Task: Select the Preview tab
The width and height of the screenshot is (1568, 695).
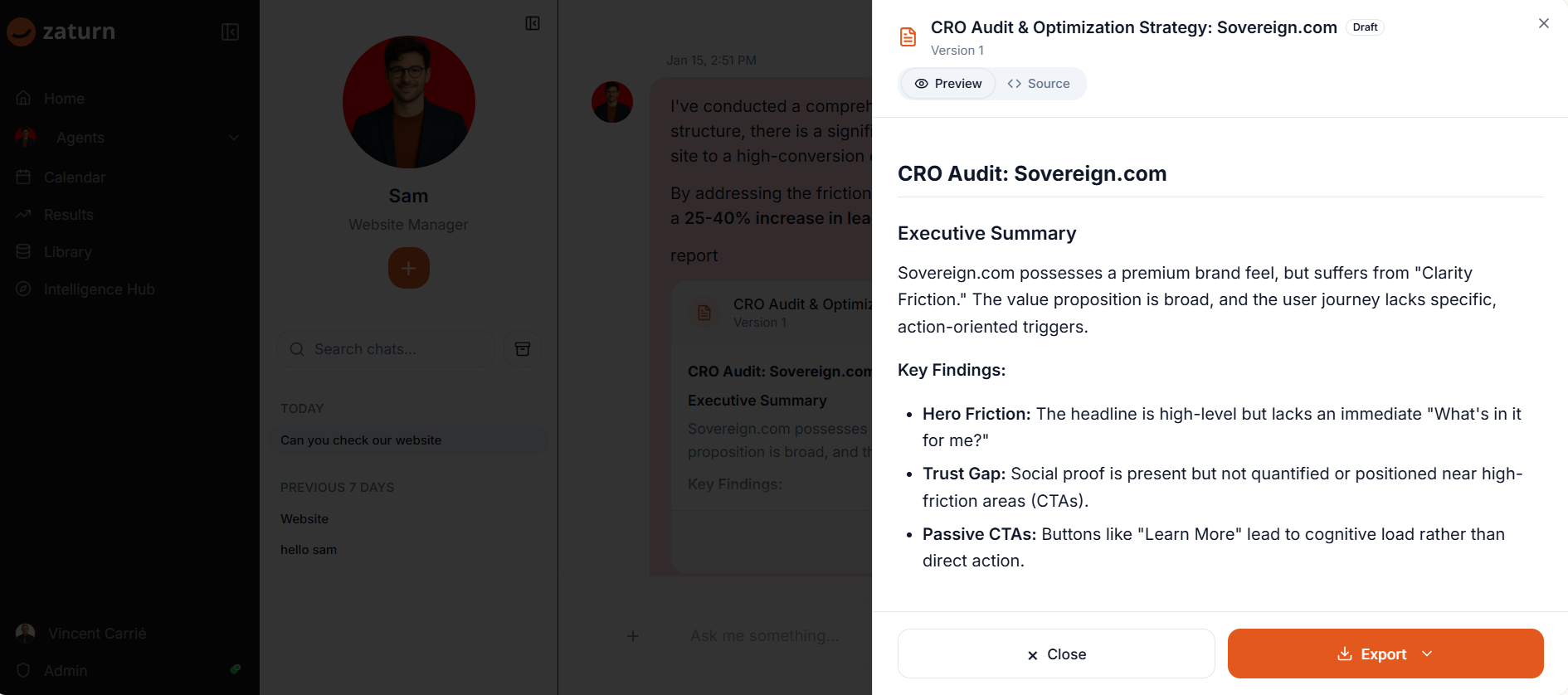Action: (948, 84)
